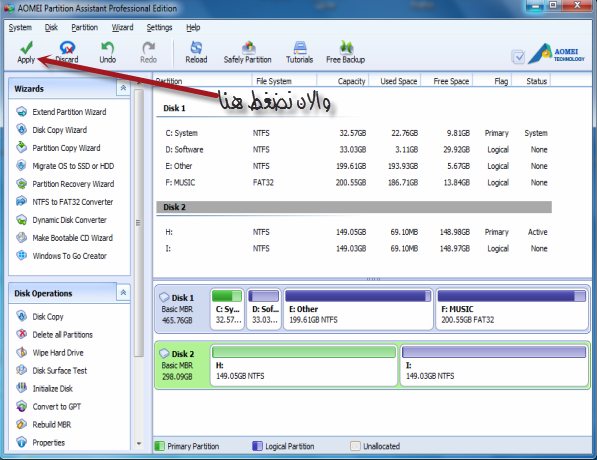Click the Unallocated legend swatch
This screenshot has width=597, height=460.
tap(355, 446)
